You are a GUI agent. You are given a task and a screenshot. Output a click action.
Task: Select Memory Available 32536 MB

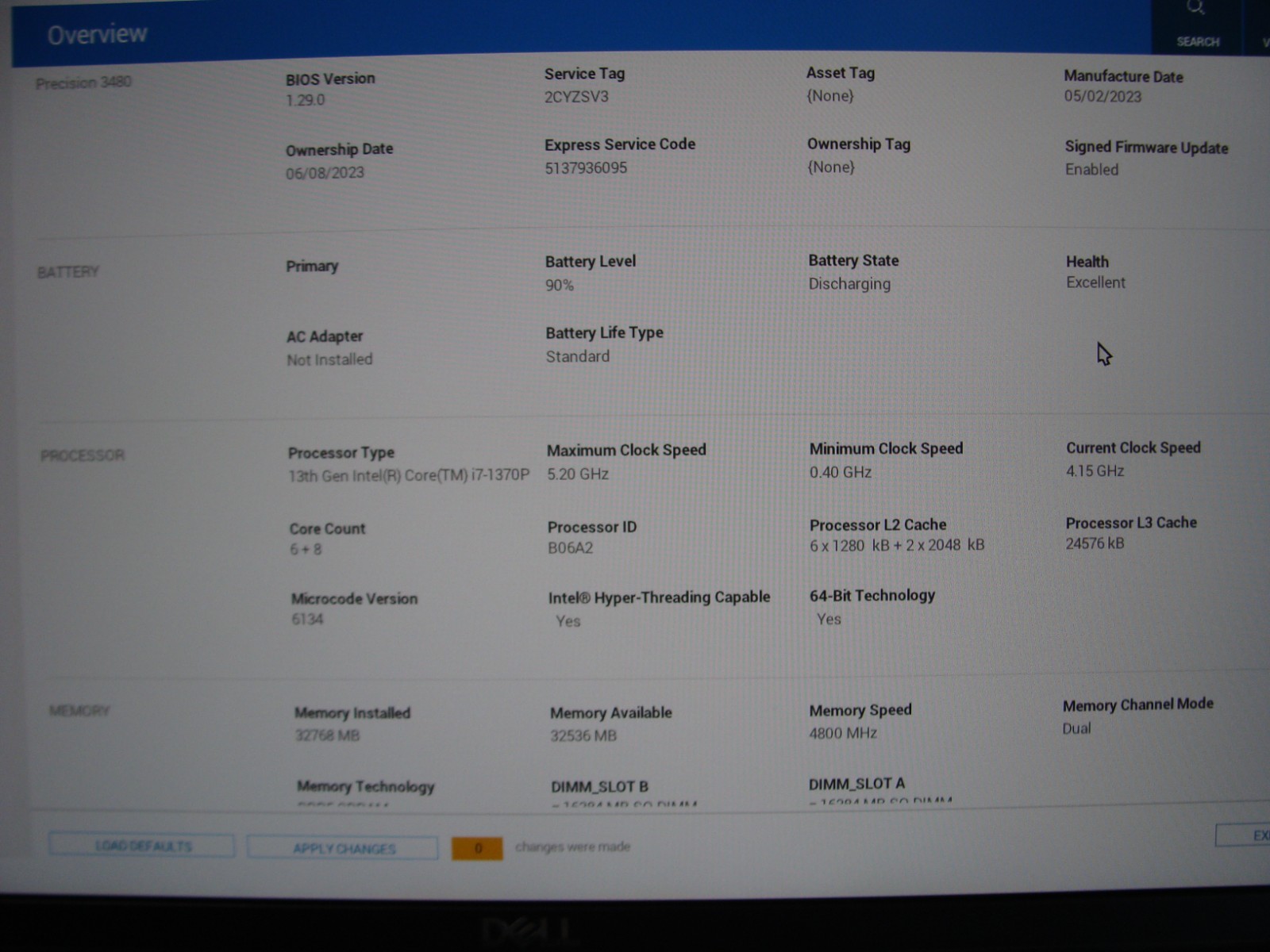pyautogui.click(x=583, y=735)
